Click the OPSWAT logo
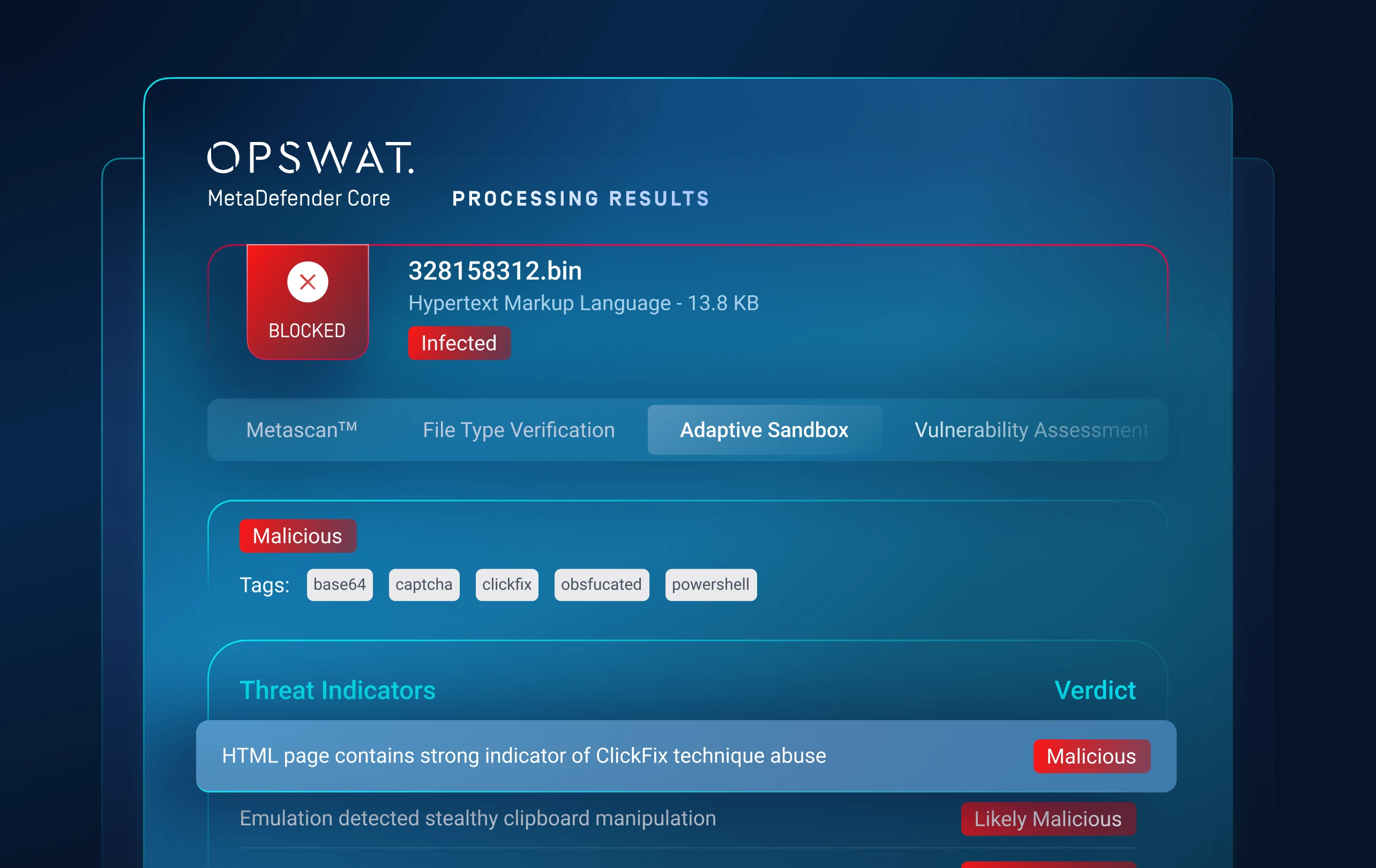This screenshot has height=868, width=1376. pos(310,158)
